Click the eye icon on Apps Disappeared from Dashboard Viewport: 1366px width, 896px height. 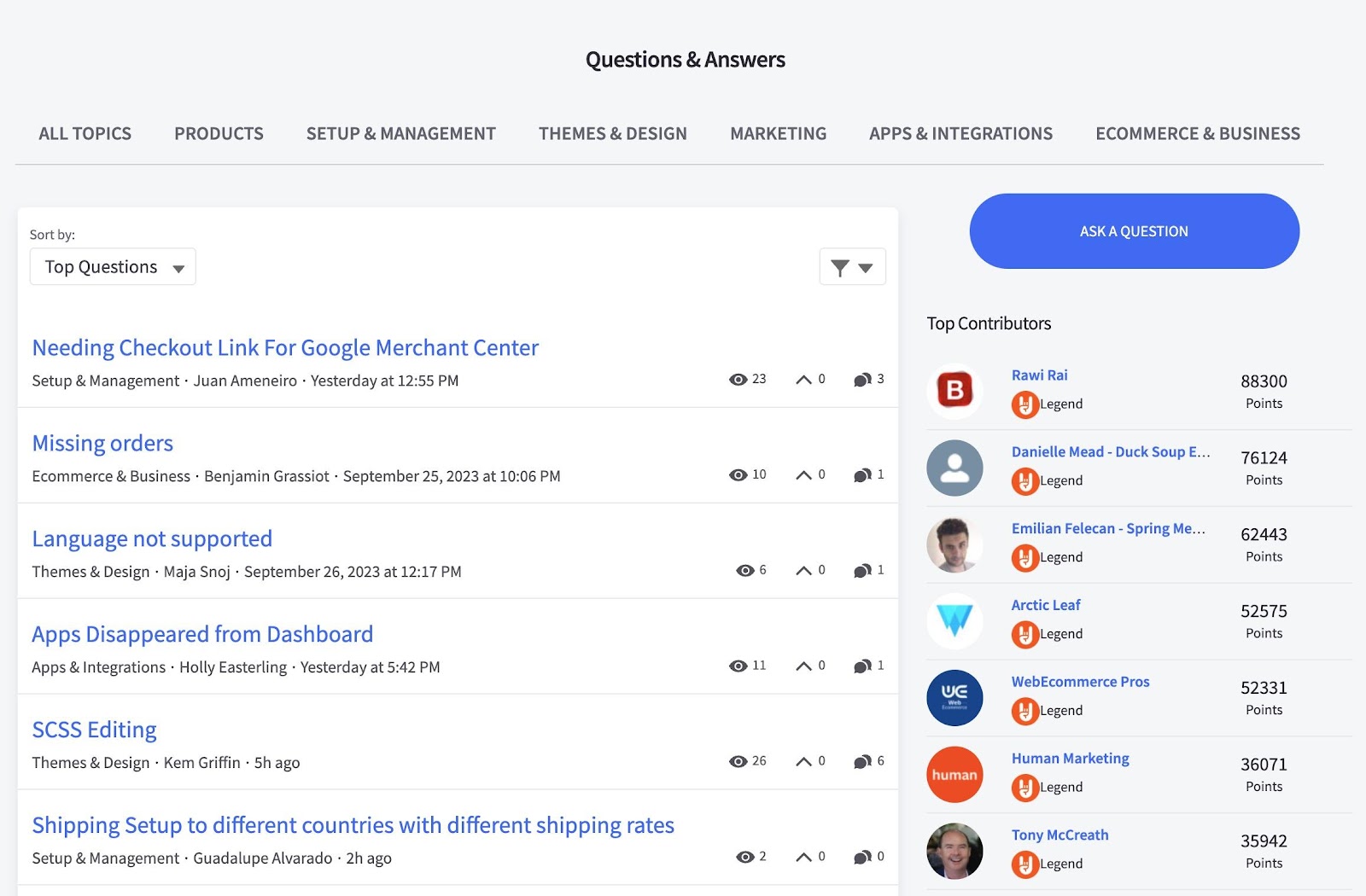[739, 666]
